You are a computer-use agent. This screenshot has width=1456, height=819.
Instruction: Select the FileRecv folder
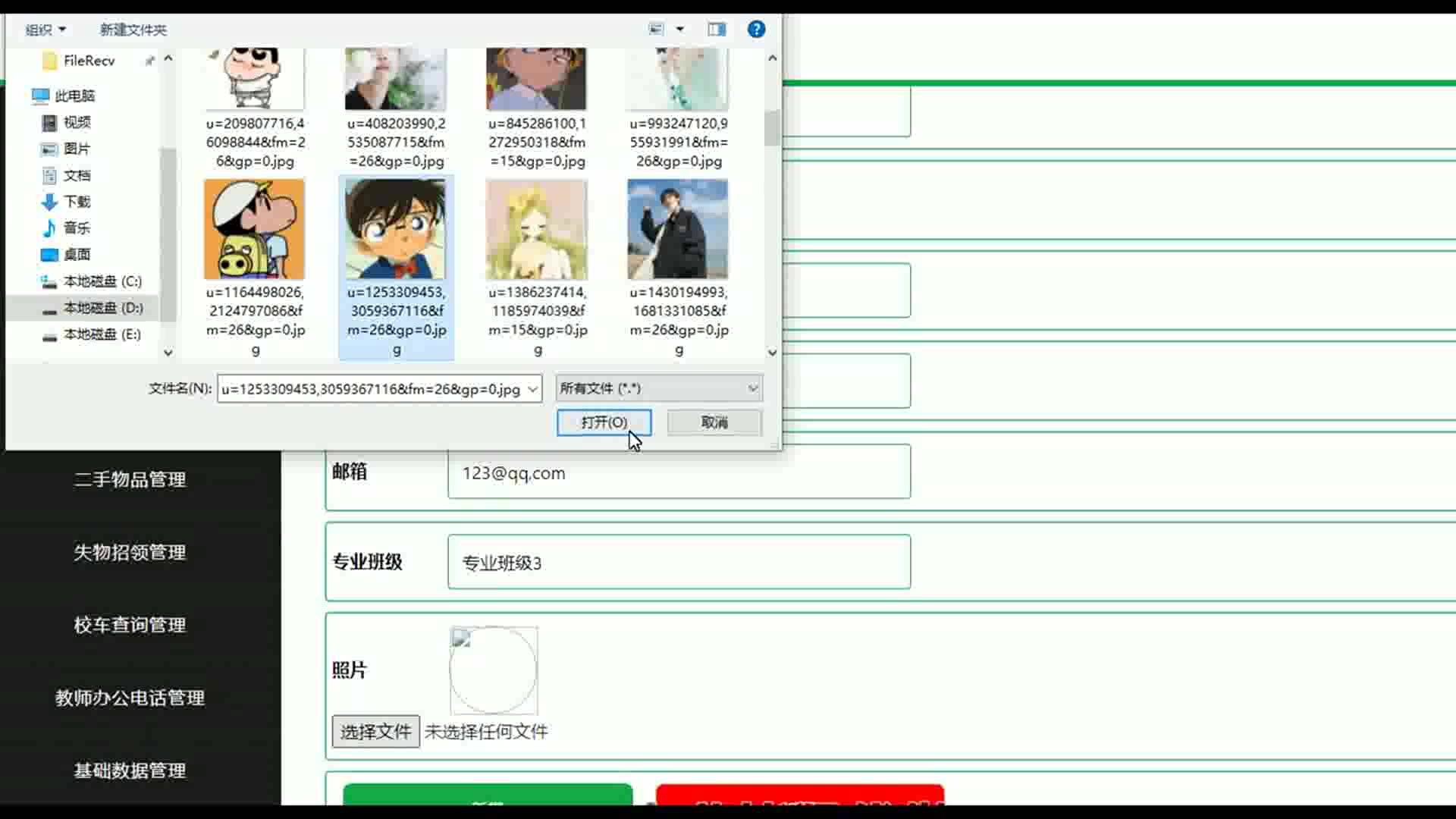[x=89, y=61]
